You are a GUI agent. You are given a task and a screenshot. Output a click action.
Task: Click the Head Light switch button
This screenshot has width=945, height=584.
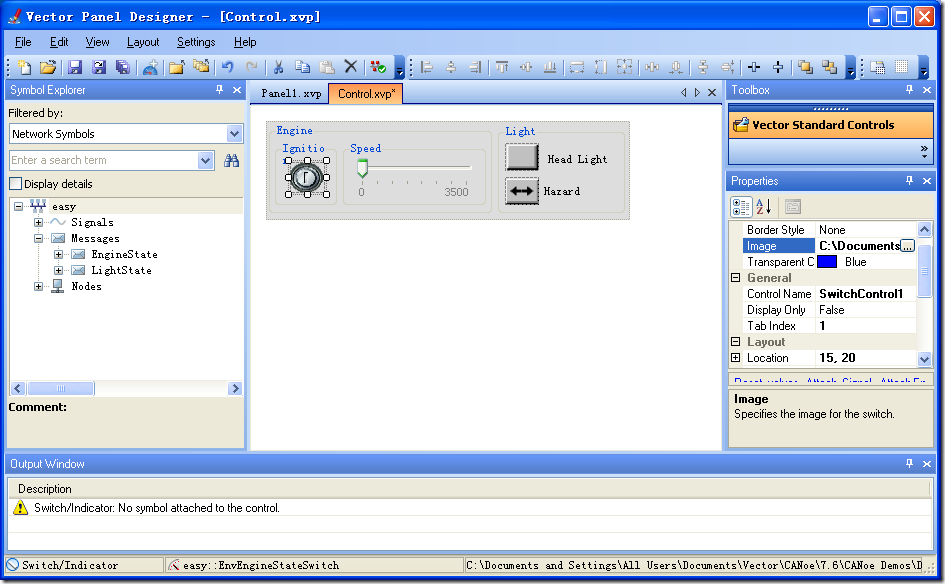pos(521,158)
